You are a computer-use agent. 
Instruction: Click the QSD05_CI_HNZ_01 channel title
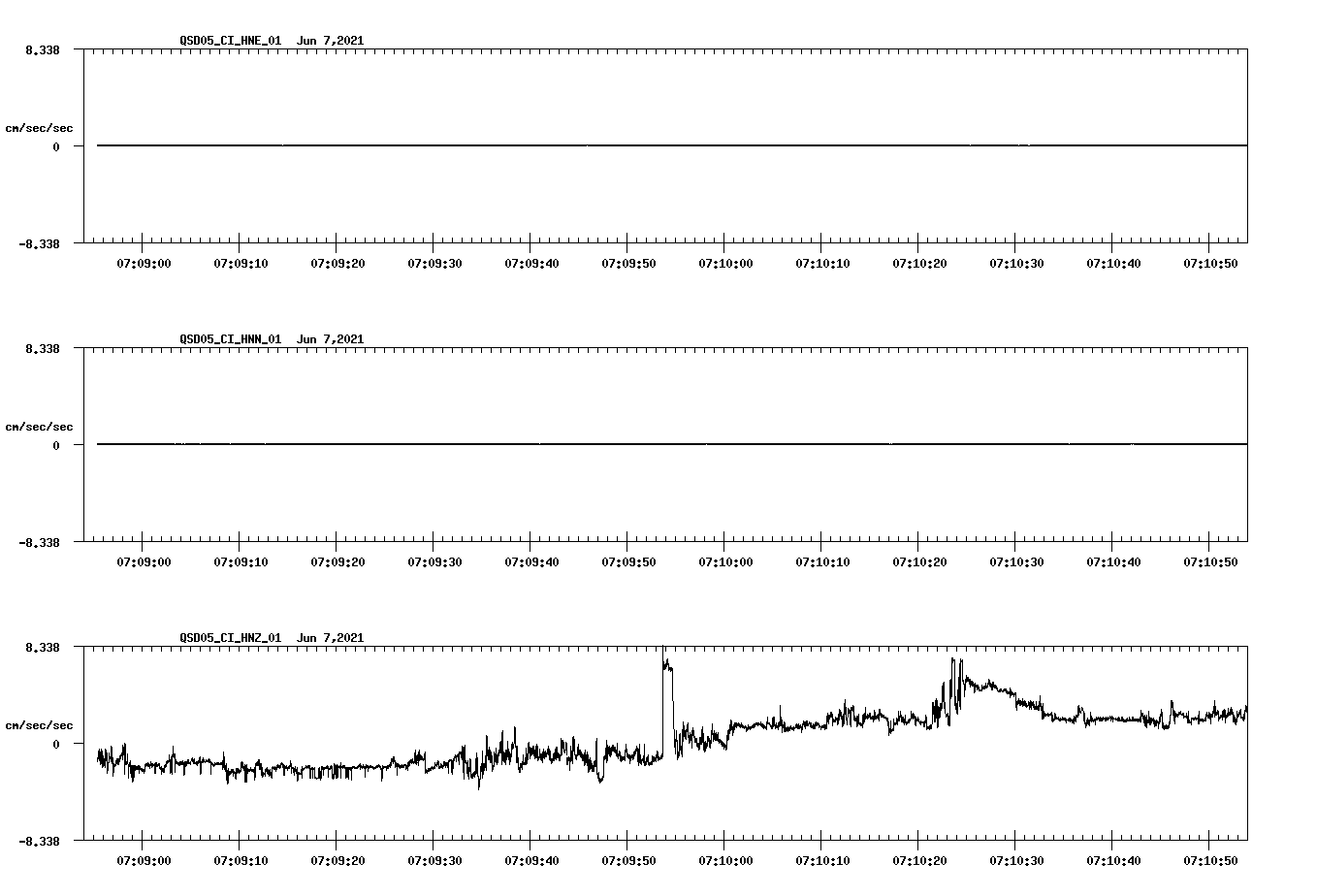(231, 638)
